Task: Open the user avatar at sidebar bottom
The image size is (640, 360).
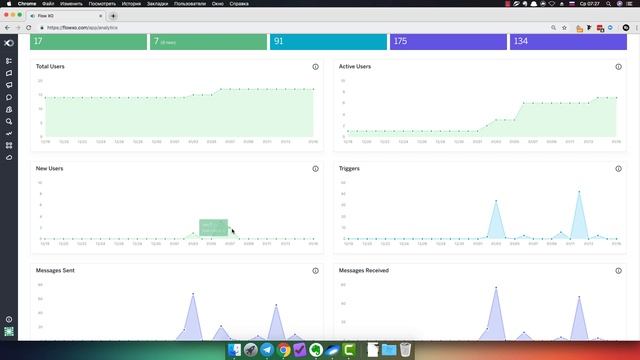Action: pos(9,331)
